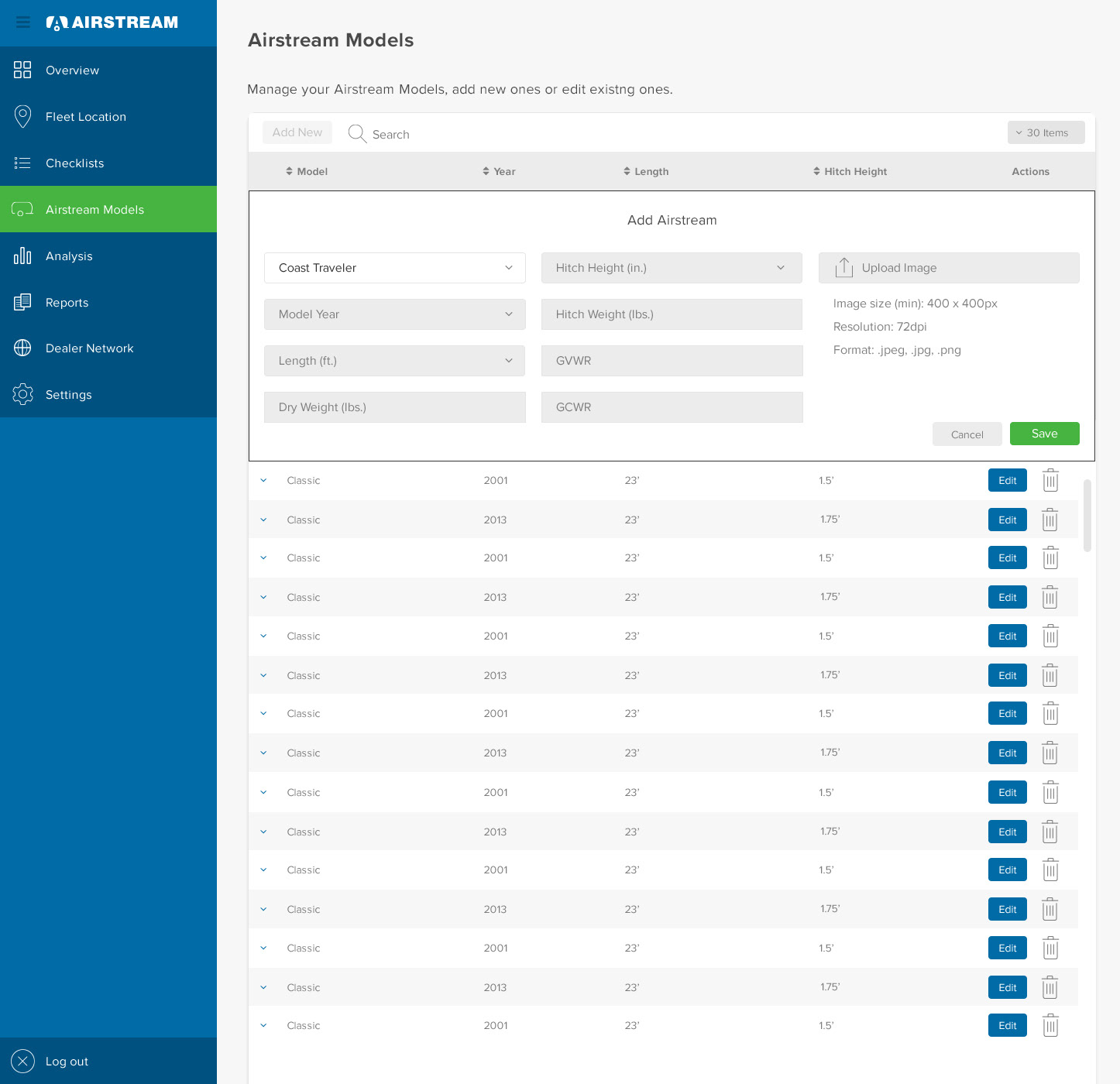Viewport: 1120px width, 1084px height.
Task: Click Log out
Action: [x=108, y=1061]
